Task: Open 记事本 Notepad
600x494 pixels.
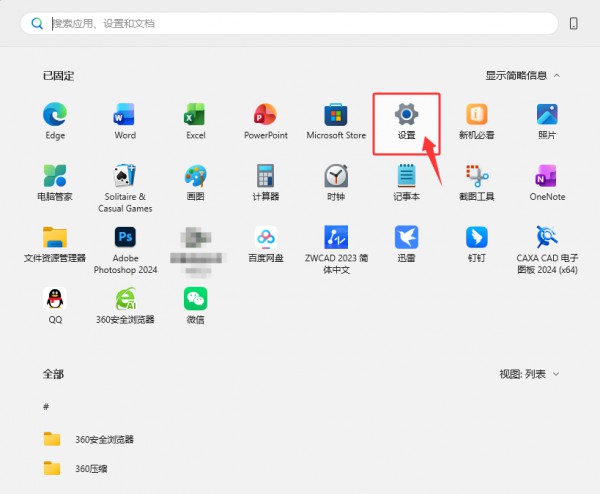Action: 406,183
